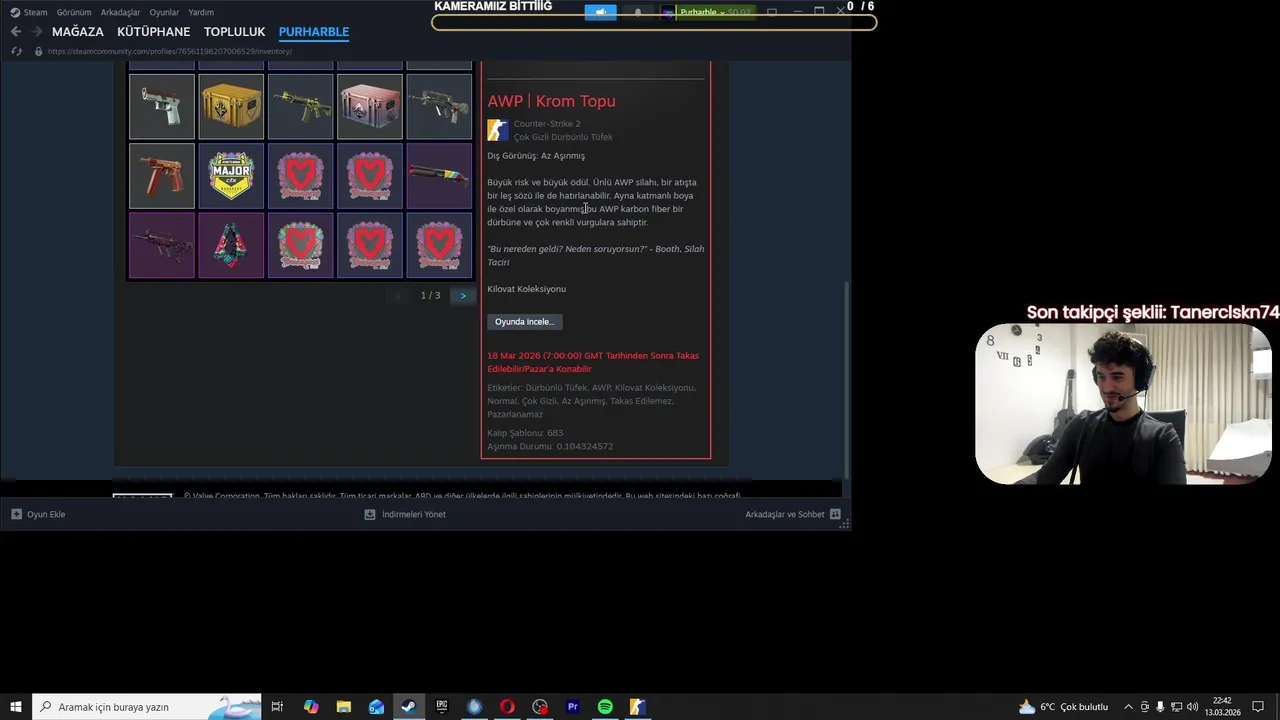
Task: Select the orange-red pistol inventory item
Action: click(162, 176)
